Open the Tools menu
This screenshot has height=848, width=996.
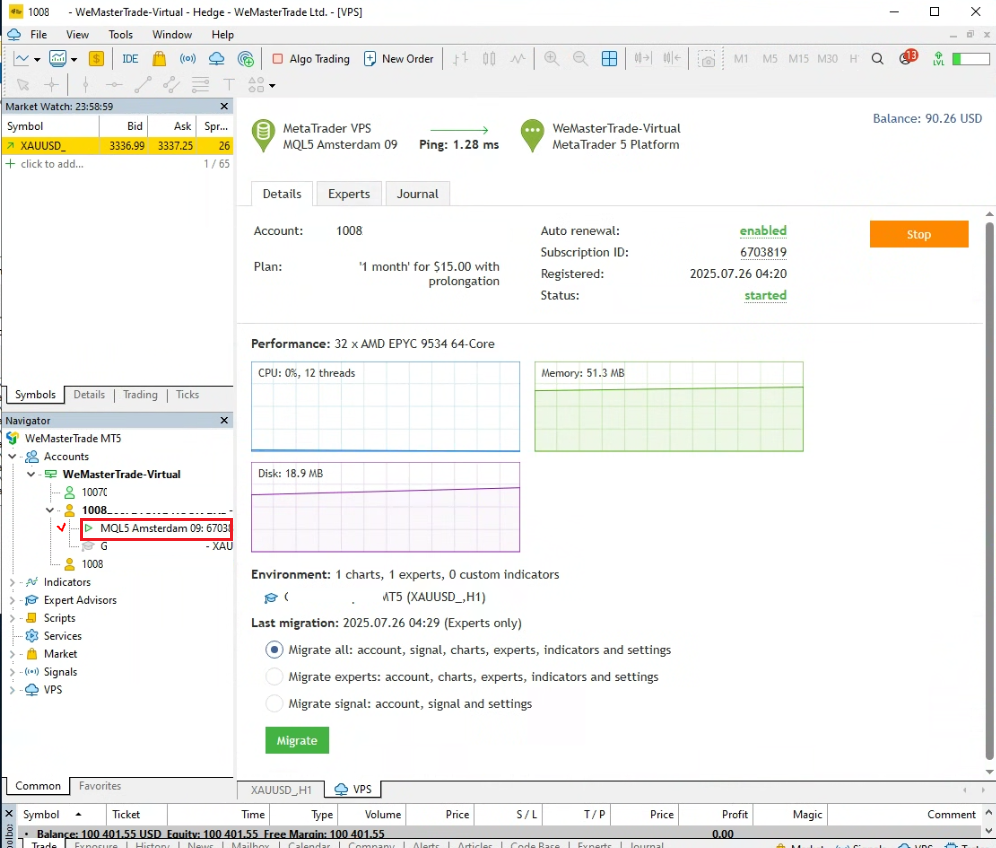pos(121,34)
